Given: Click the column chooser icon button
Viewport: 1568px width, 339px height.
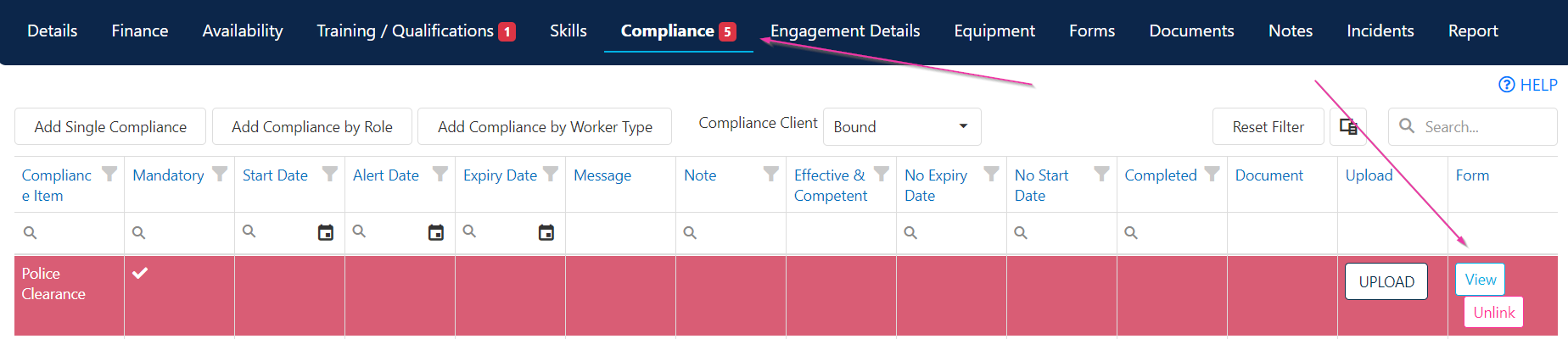Looking at the screenshot, I should pos(1347,126).
